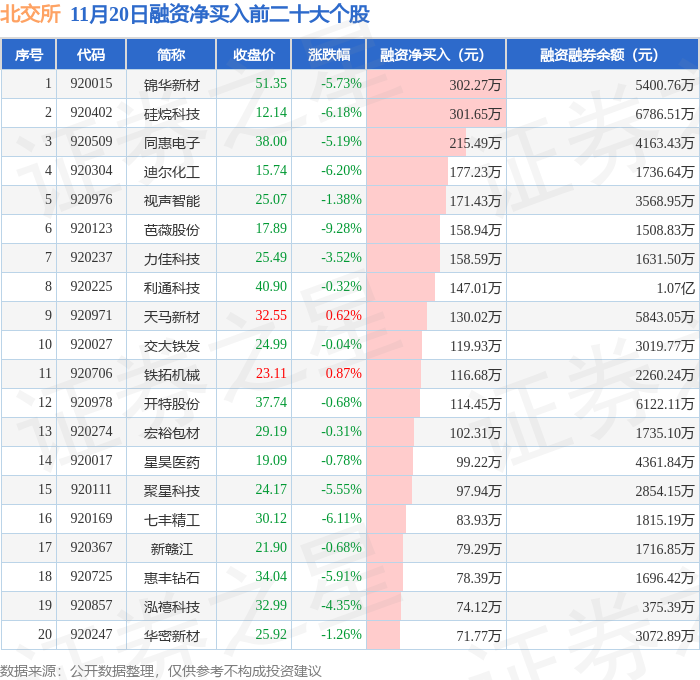Click closing price 38.00
The width and height of the screenshot is (700, 680).
[271, 142]
